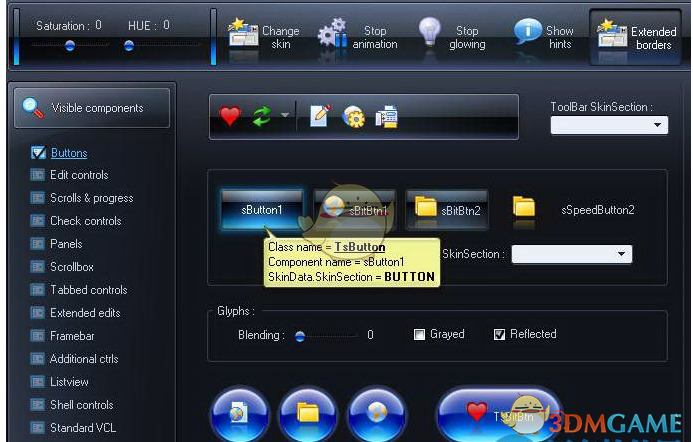The image size is (693, 442).
Task: Toggle the Extended borders button
Action: click(x=636, y=38)
